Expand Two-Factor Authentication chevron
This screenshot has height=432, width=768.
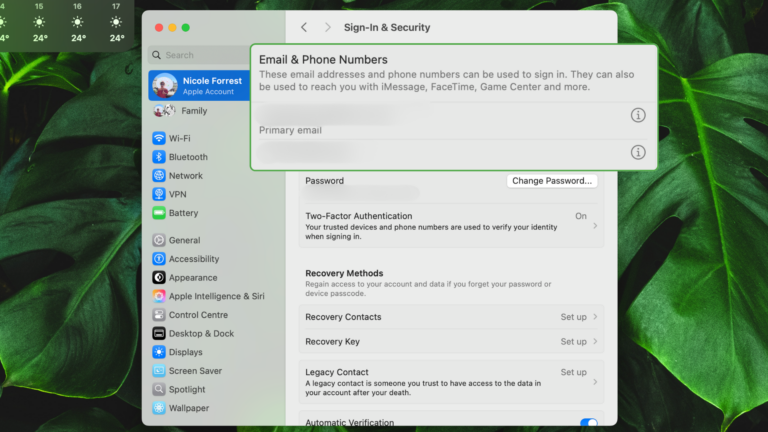(595, 226)
